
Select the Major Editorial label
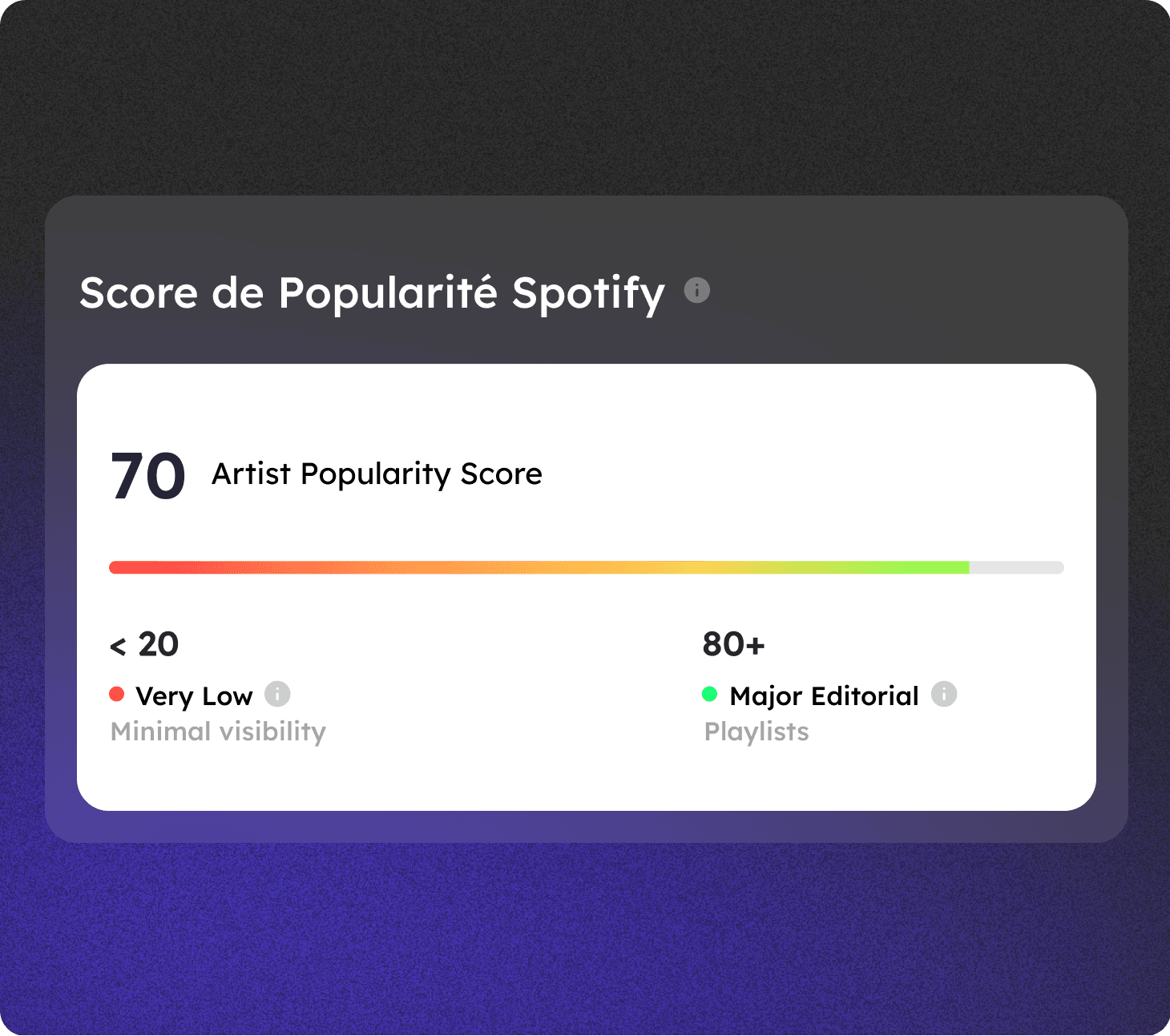pos(824,696)
